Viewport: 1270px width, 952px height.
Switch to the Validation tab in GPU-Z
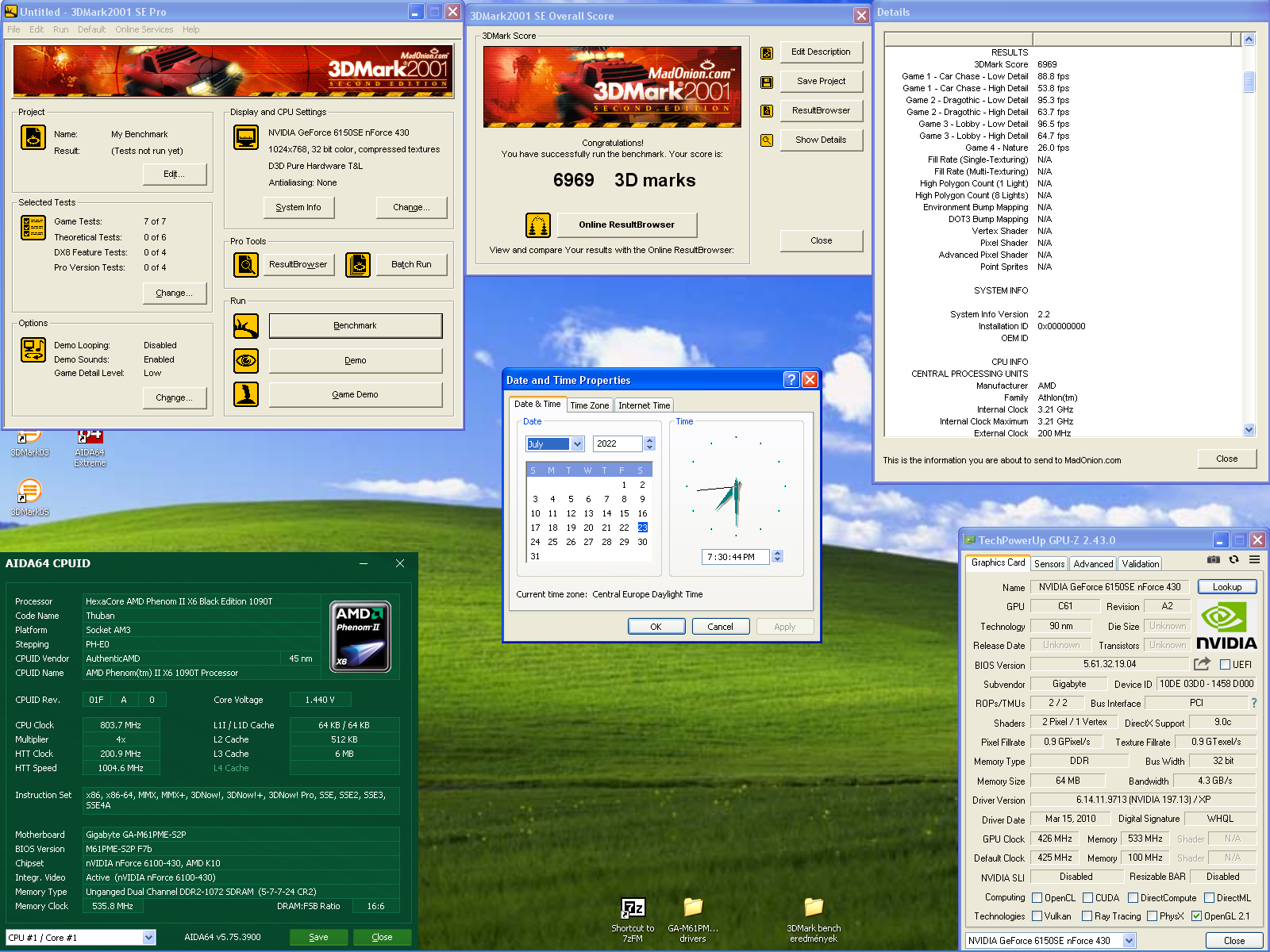coord(1141,564)
